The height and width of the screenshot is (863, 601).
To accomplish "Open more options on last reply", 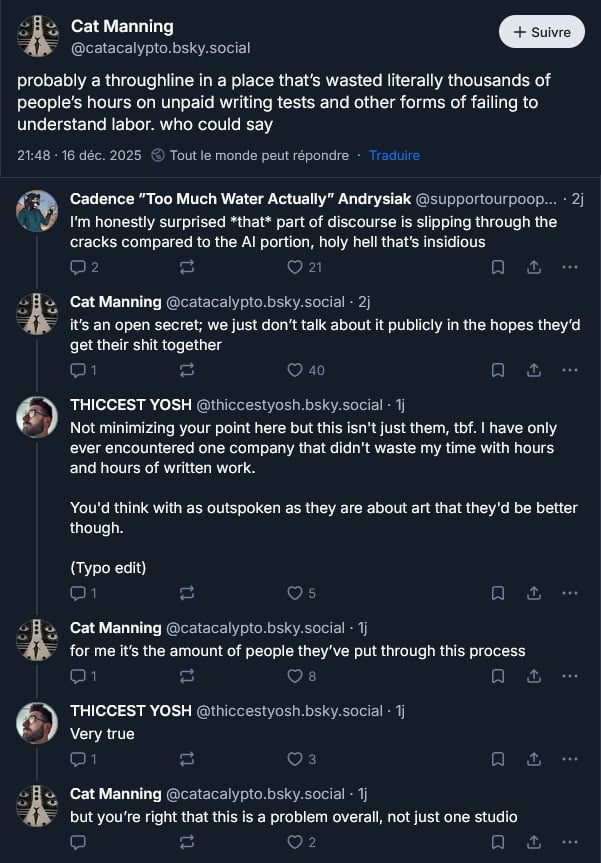I will tap(570, 842).
